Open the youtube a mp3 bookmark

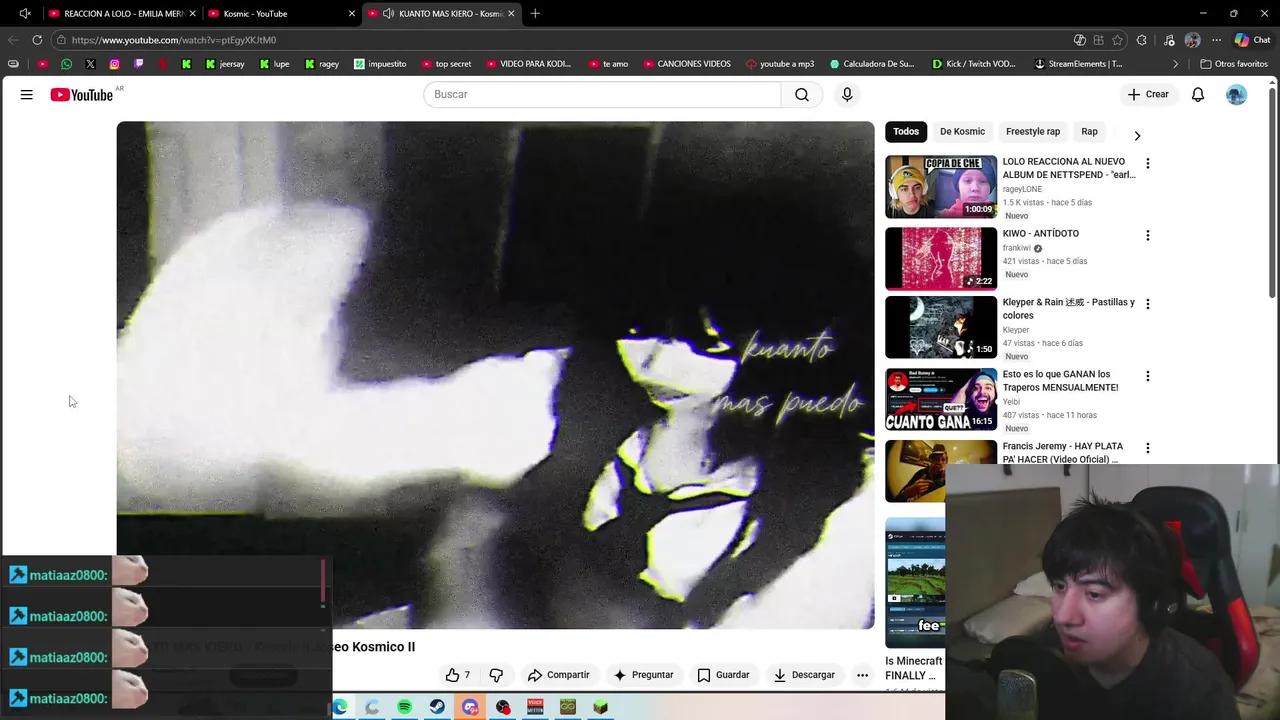click(x=780, y=64)
